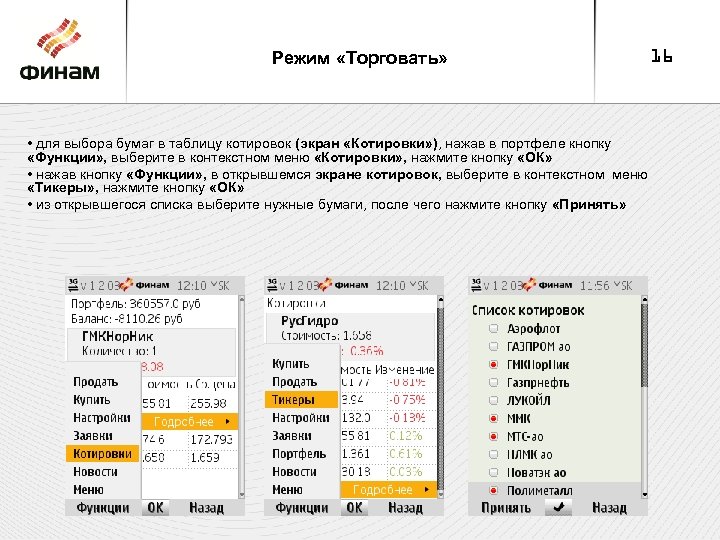
Task: Click scroll-down arrow on the Список котировок scrollbar
Action: click(x=645, y=495)
